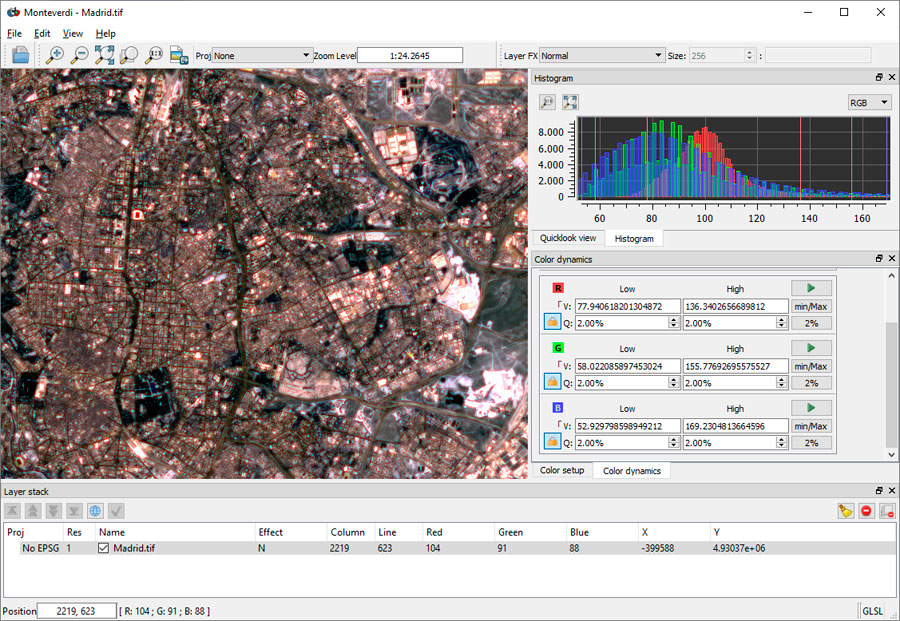Open the Layer FX Normal dropdown
The height and width of the screenshot is (621, 900).
click(602, 56)
